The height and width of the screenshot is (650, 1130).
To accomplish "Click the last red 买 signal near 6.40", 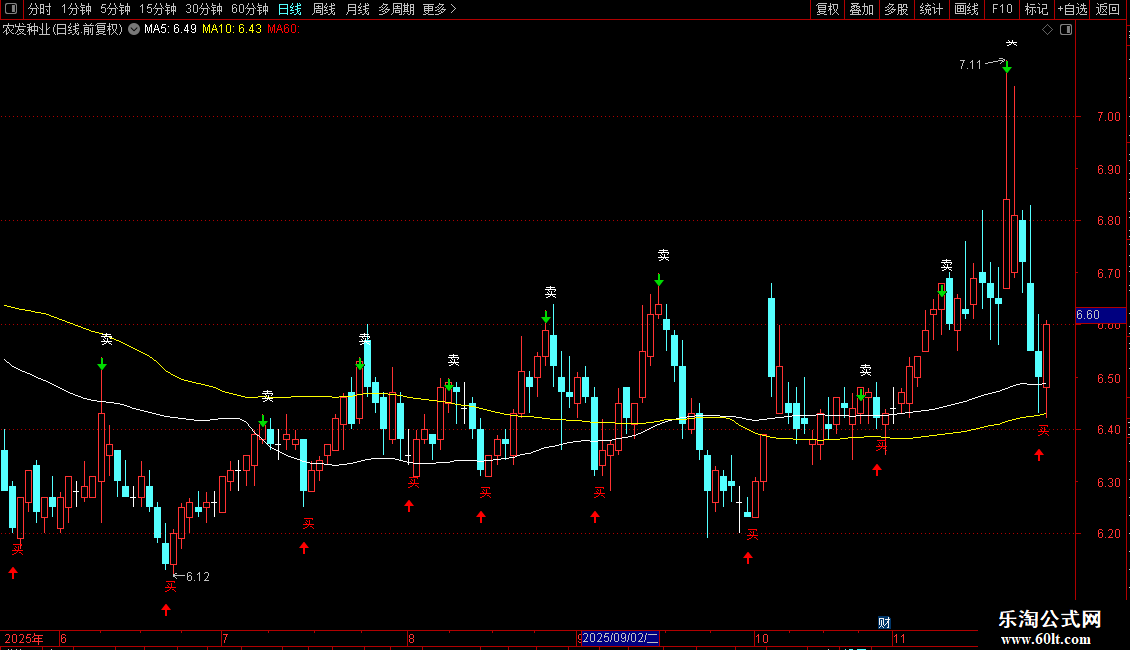I will (x=1043, y=431).
